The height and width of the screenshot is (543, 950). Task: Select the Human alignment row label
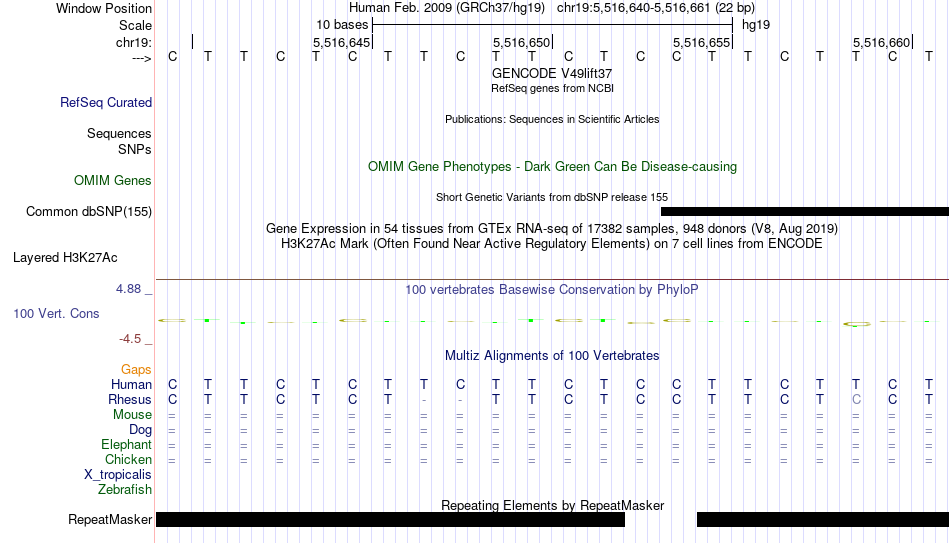131,384
